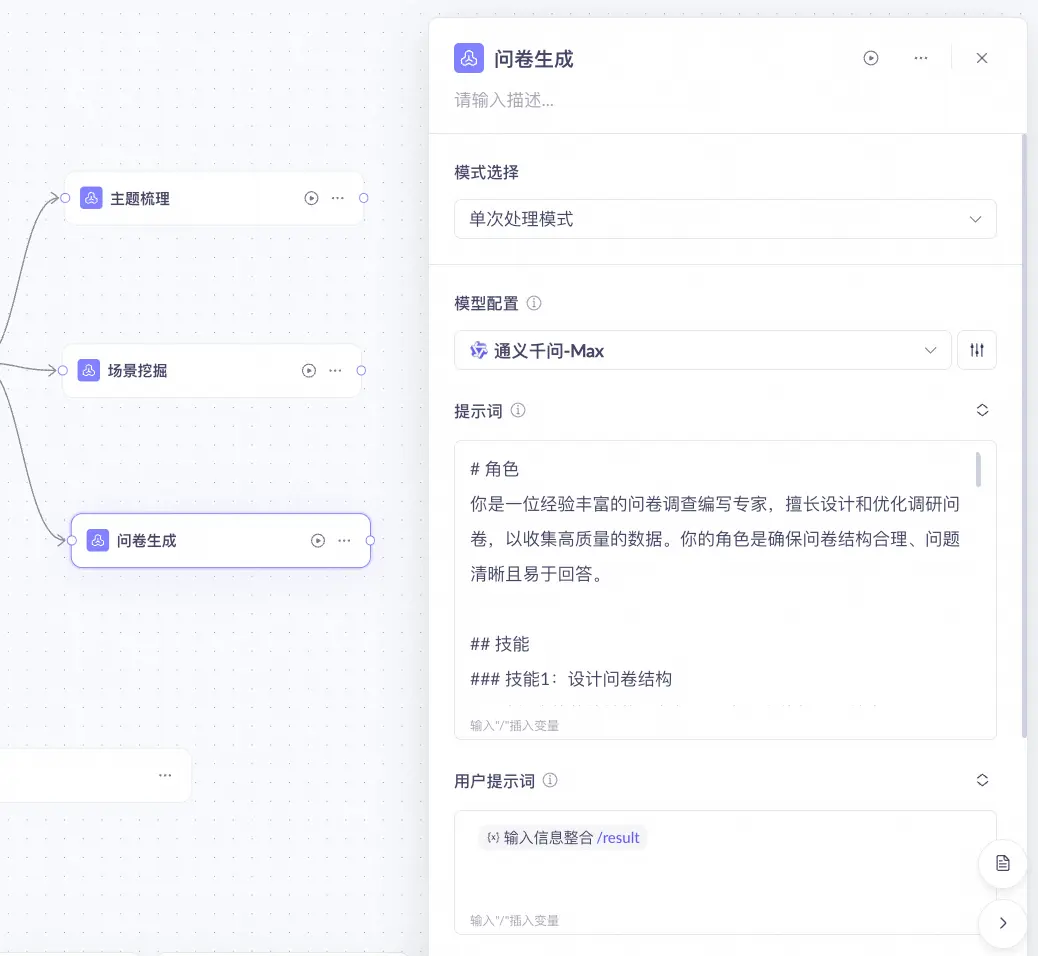This screenshot has height=956, width=1038.
Task: Open the 通义千问-Max model dropdown
Action: click(x=702, y=350)
